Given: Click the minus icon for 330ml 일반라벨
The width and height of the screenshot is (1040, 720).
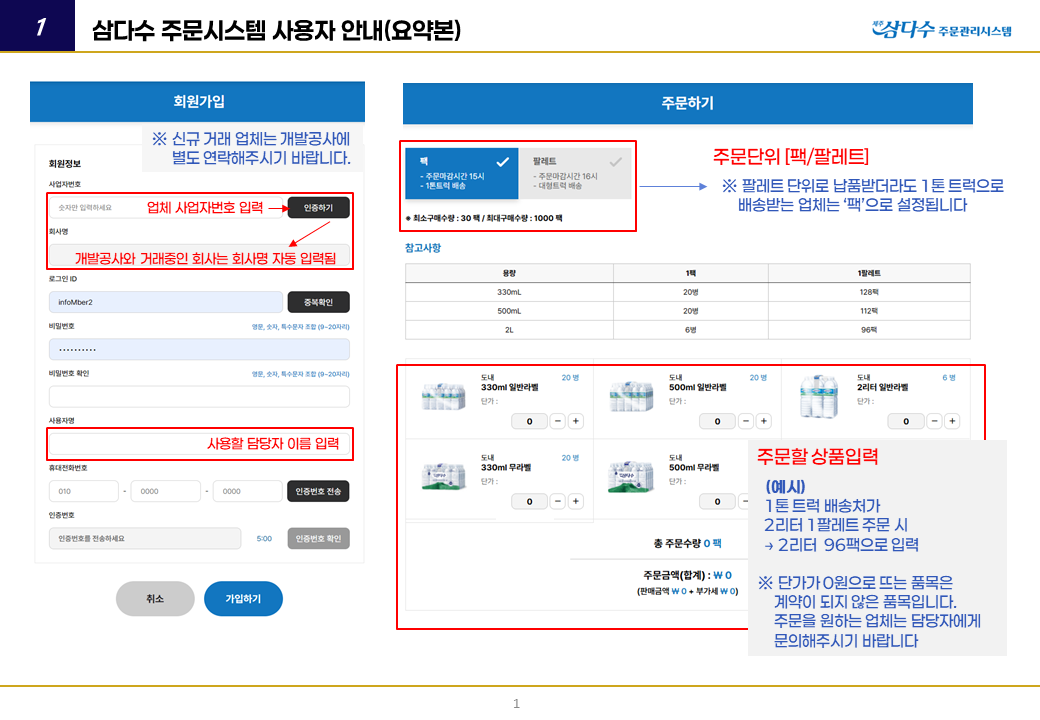Looking at the screenshot, I should [x=557, y=421].
